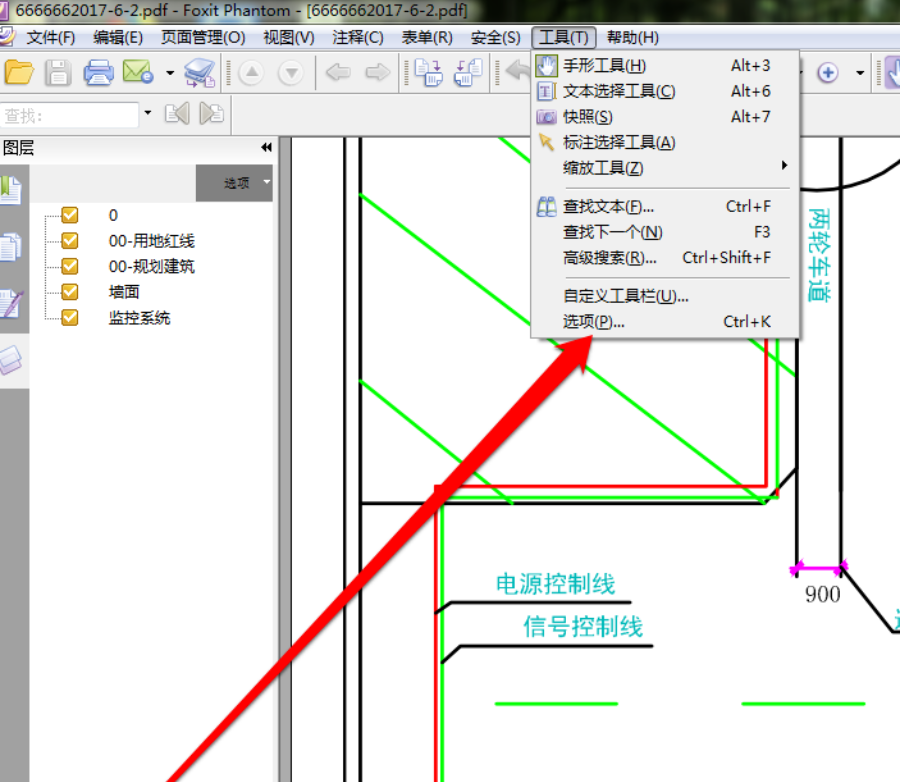Image resolution: width=900 pixels, height=782 pixels.
Task: Open the dropdown arrow left of the hand tool
Action: (x=860, y=73)
